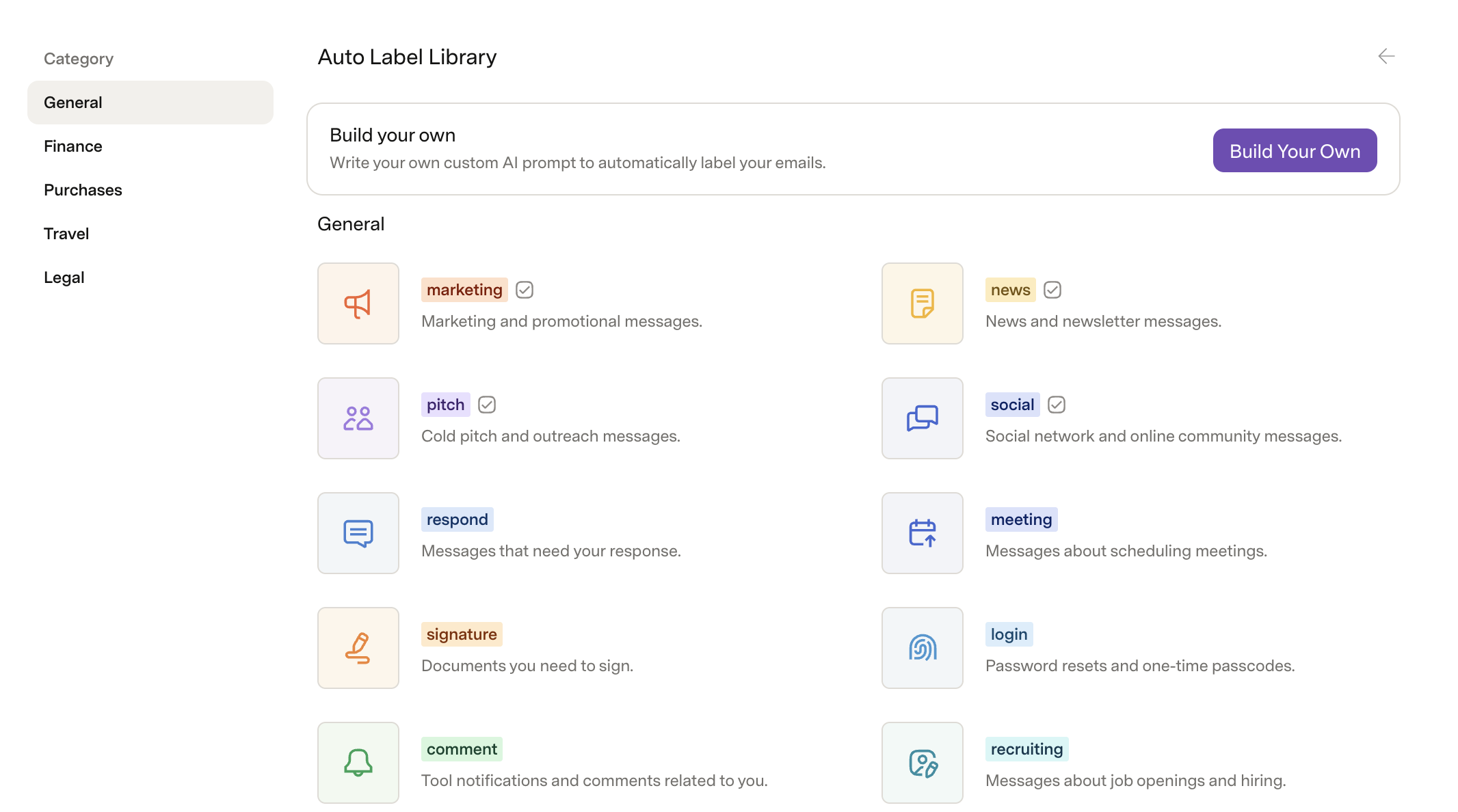Select the news label tag
The height and width of the screenshot is (812, 1458).
click(1010, 290)
